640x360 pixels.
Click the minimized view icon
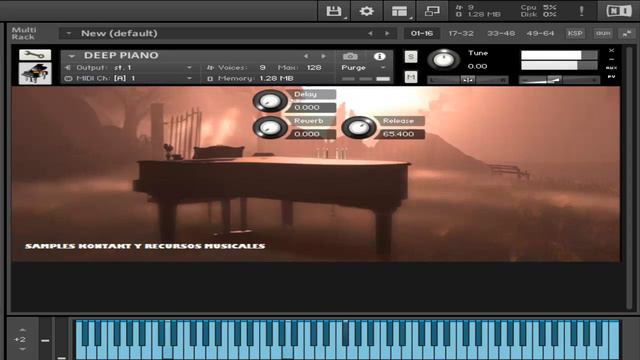432,11
